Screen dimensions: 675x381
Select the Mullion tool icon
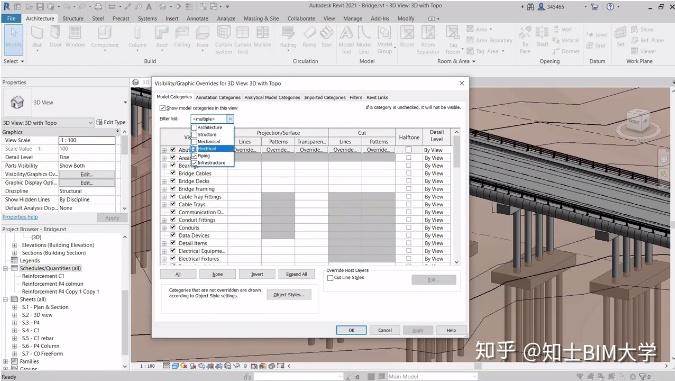pos(262,33)
